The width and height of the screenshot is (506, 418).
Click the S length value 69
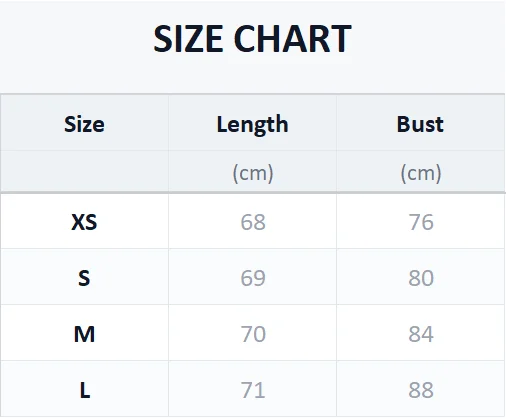(x=253, y=278)
